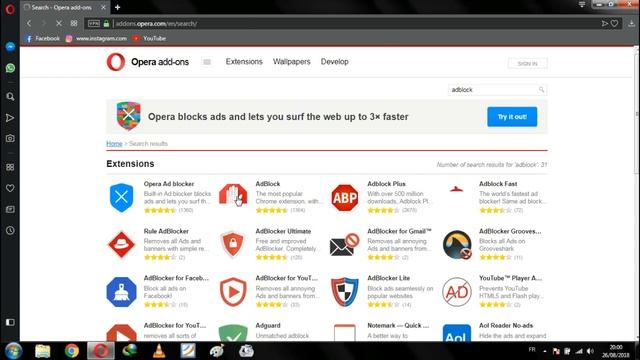Open Speed Dial from sidebar
The image size is (640, 360).
pos(10,167)
